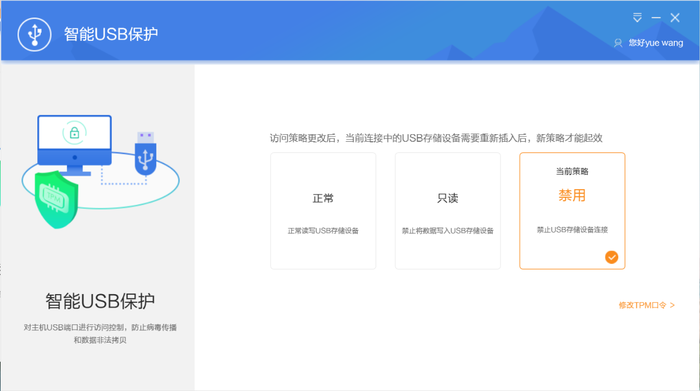Open the dropdown menu icon in title bar

637,18
